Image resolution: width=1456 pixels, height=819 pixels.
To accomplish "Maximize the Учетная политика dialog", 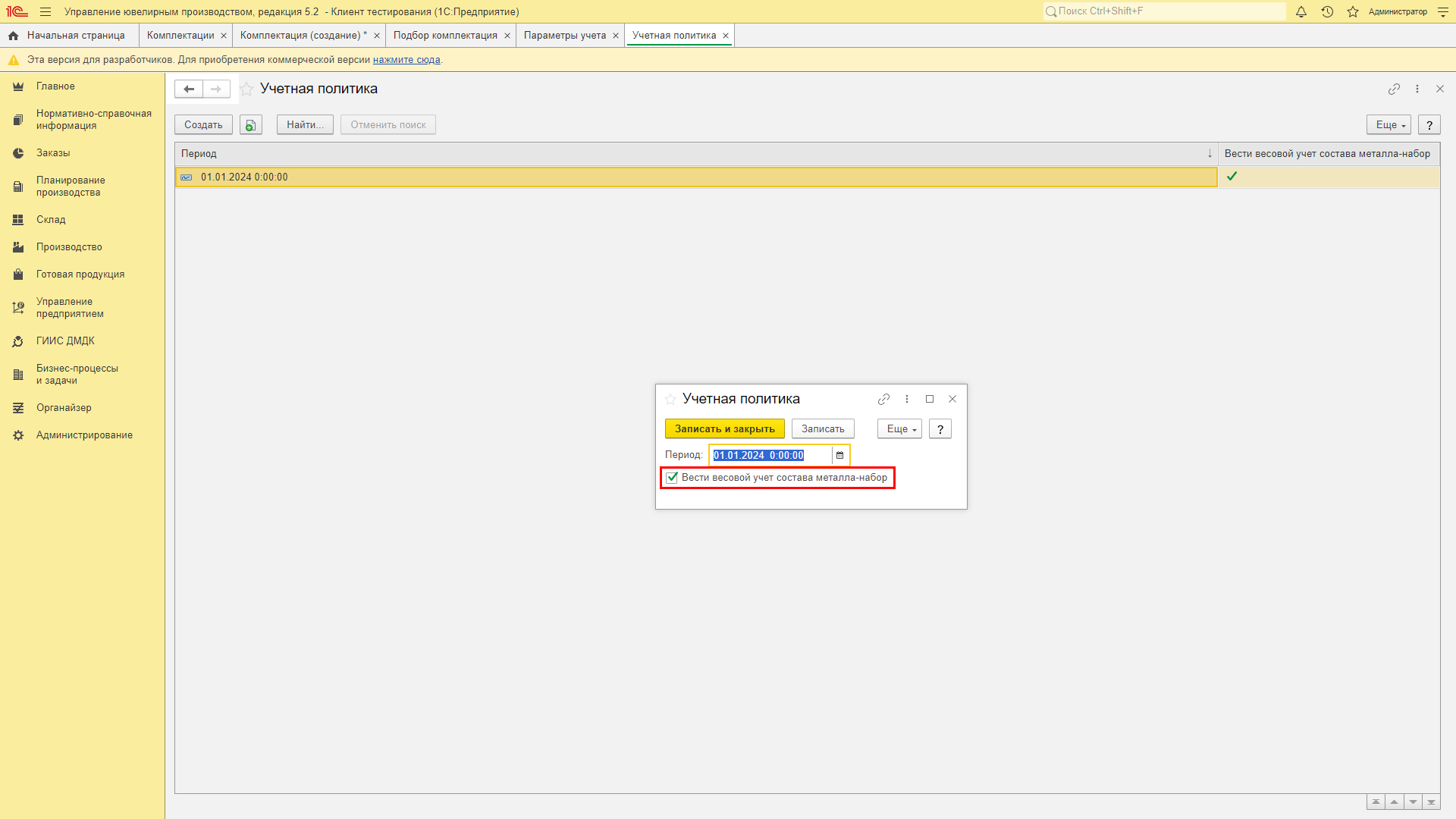I will click(930, 399).
